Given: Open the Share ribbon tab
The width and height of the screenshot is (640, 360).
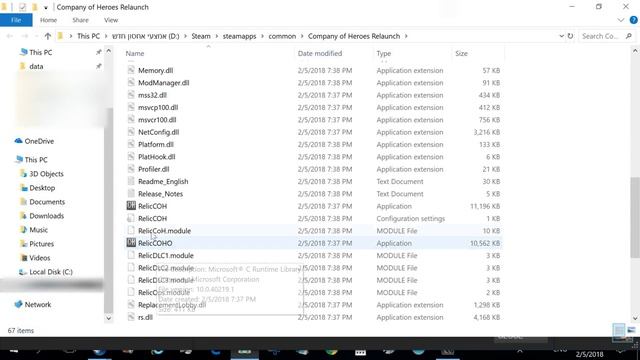Looking at the screenshot, I should 80,20.
